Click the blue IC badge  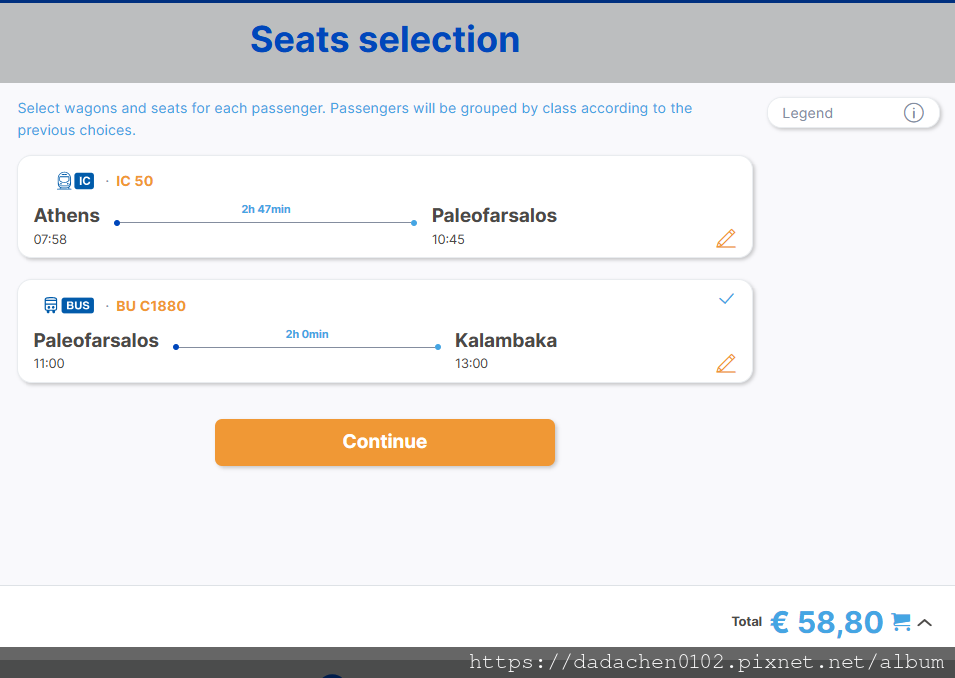pos(84,181)
